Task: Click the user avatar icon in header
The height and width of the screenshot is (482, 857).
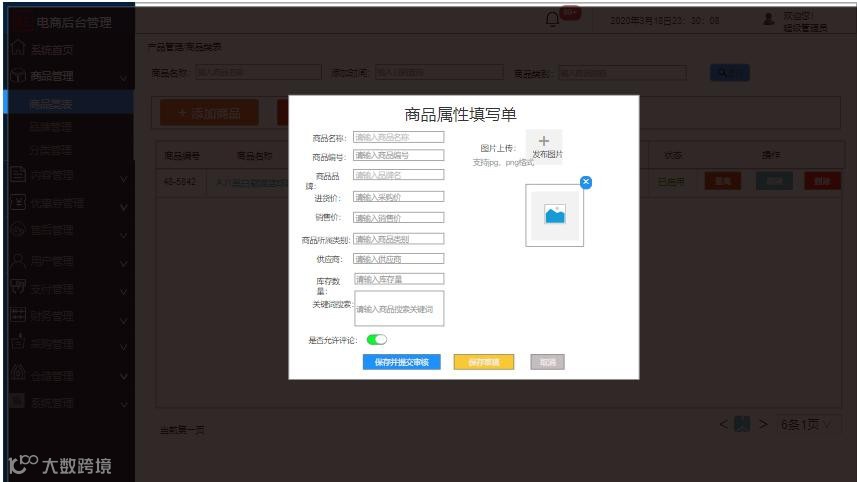Action: [x=768, y=19]
